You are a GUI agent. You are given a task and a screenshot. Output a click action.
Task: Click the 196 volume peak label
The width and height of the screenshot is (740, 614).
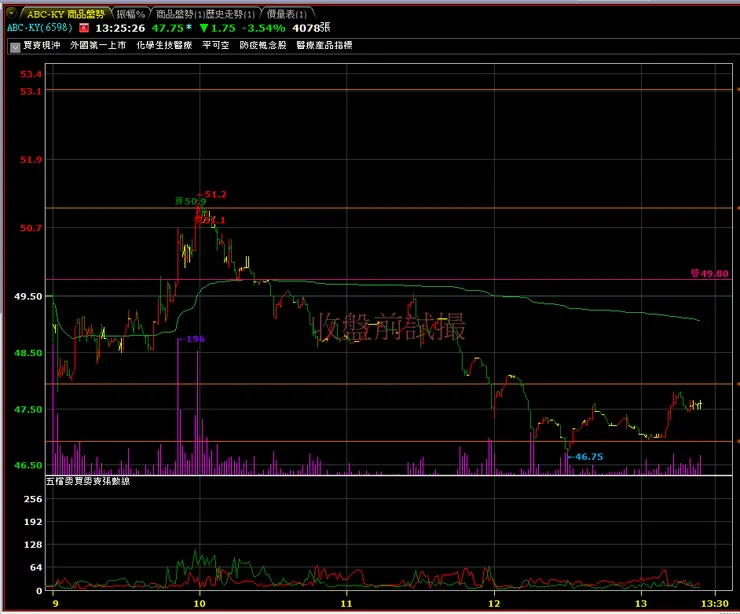tap(192, 339)
